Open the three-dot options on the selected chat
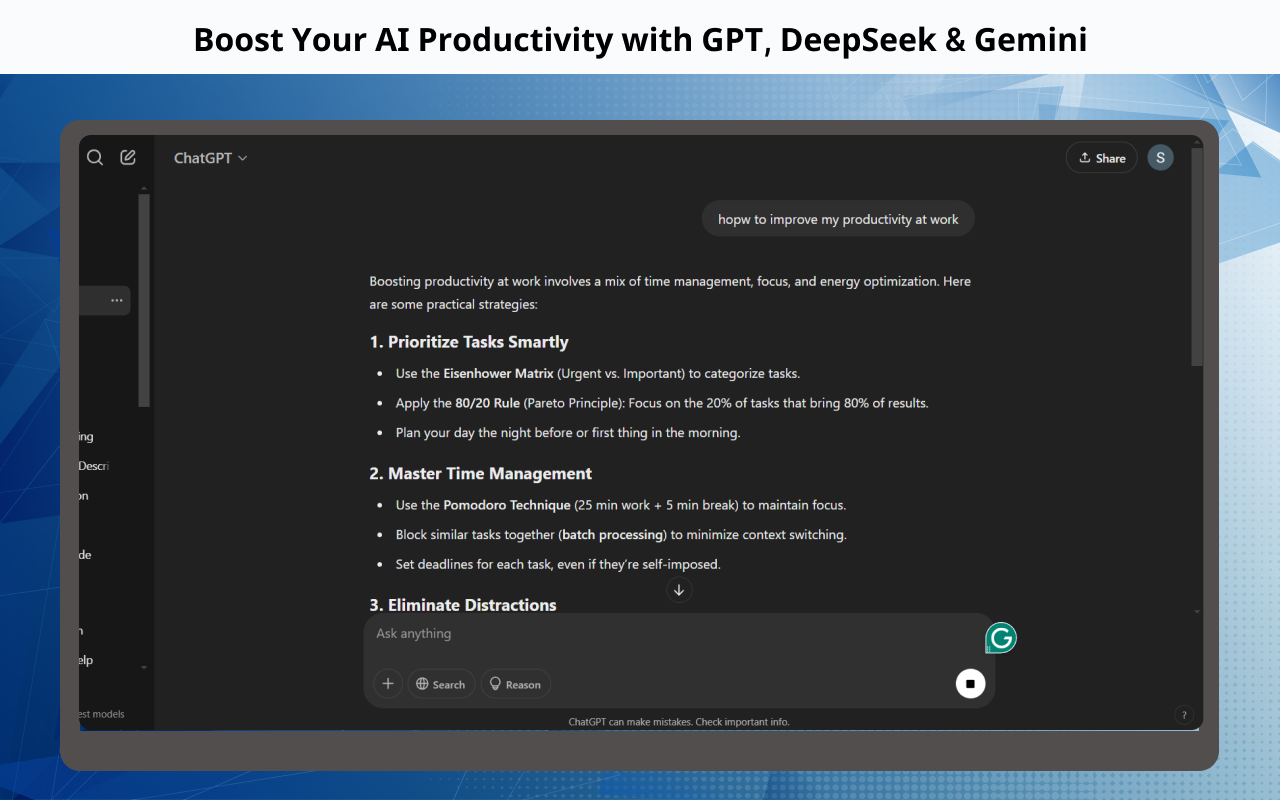This screenshot has height=800, width=1280. 117,301
